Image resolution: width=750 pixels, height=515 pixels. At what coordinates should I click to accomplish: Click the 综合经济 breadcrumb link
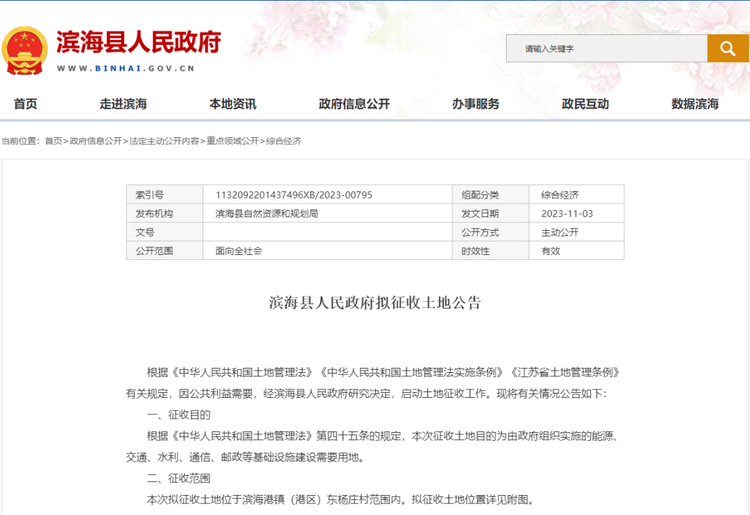(284, 141)
